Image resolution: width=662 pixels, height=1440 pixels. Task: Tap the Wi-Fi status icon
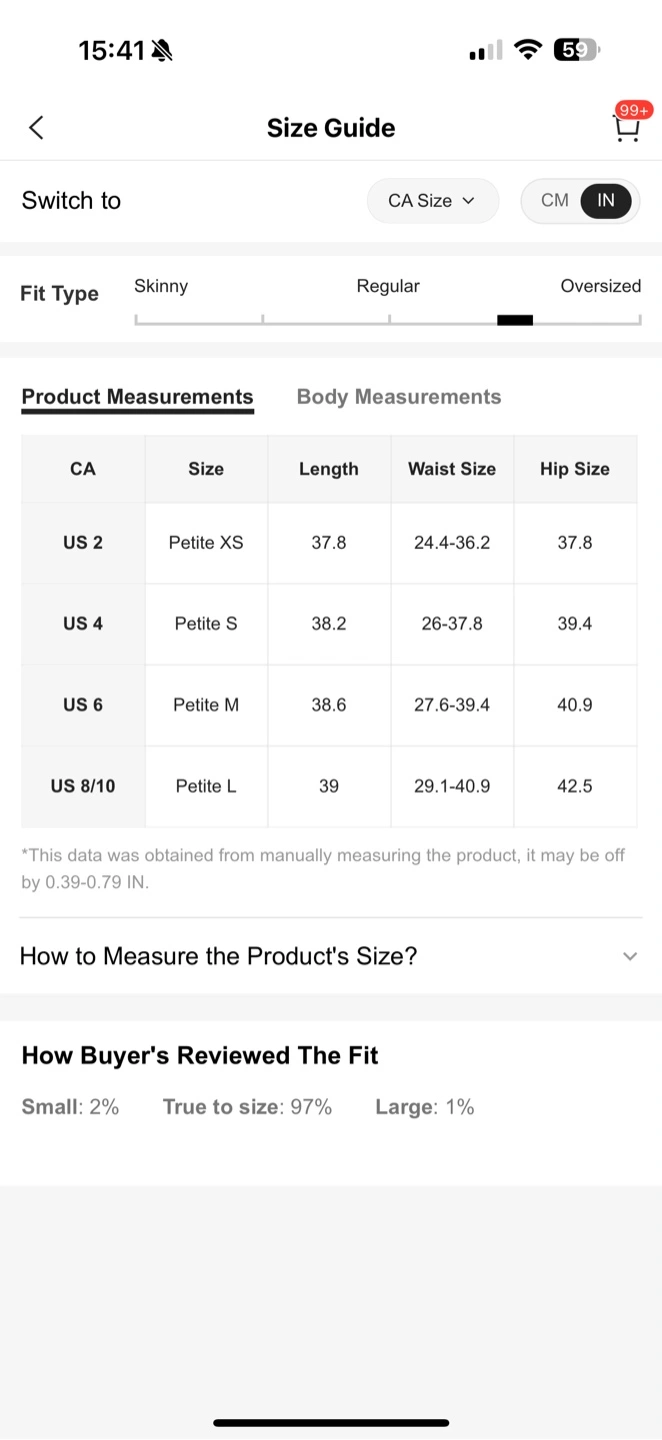(527, 50)
